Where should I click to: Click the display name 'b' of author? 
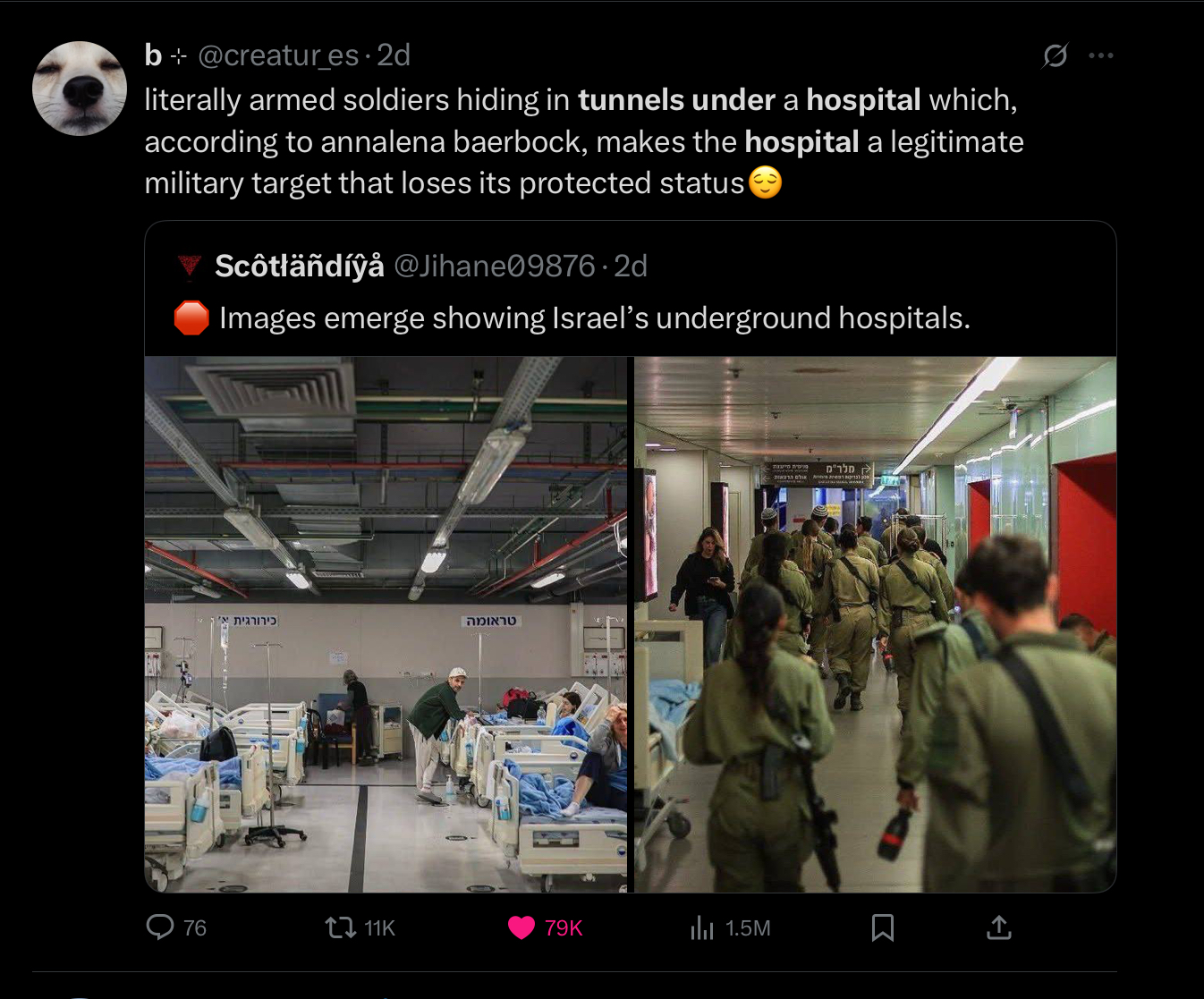153,55
